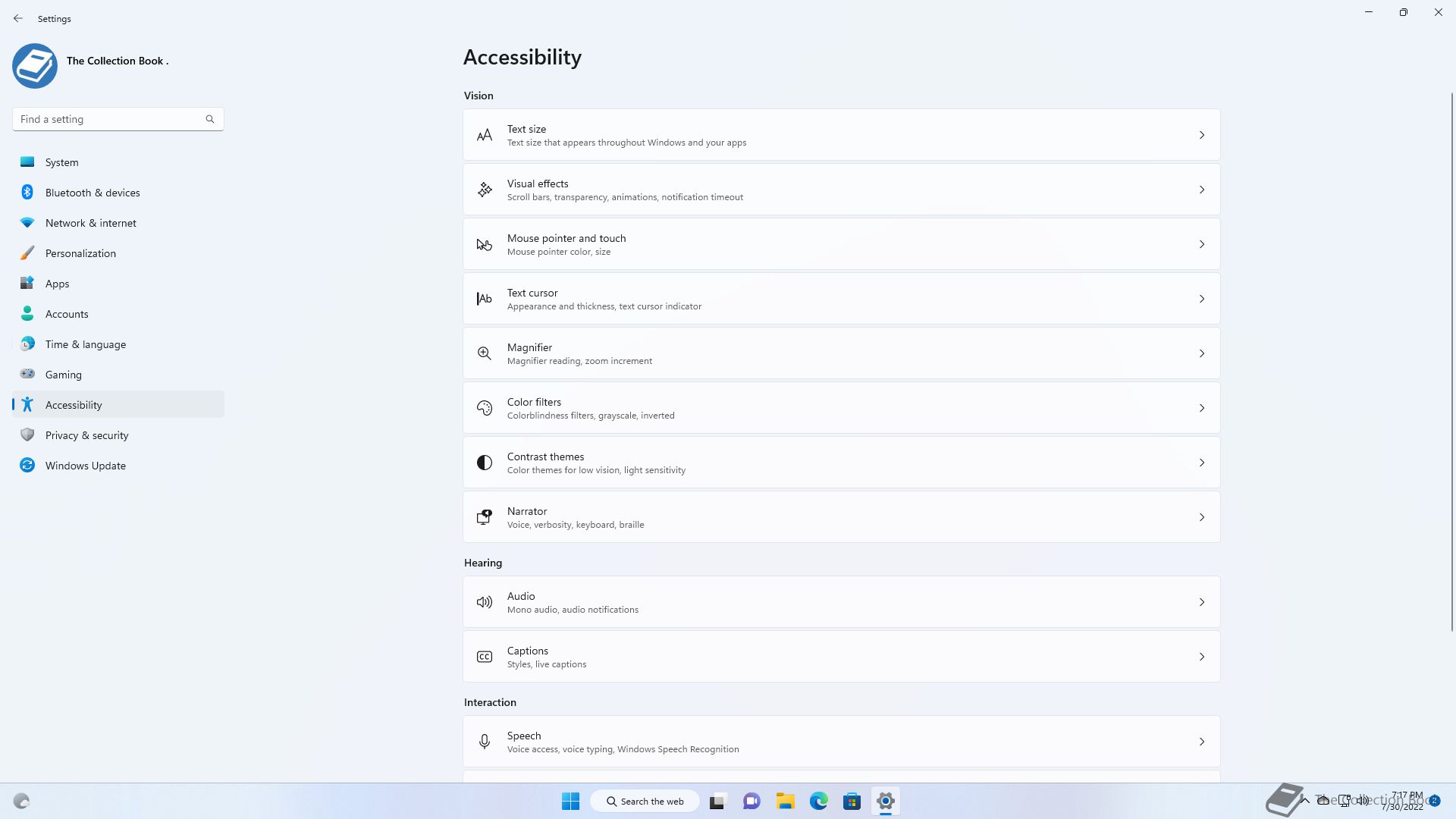Click the Privacy & security shield icon
The image size is (1456, 819).
coord(27,435)
